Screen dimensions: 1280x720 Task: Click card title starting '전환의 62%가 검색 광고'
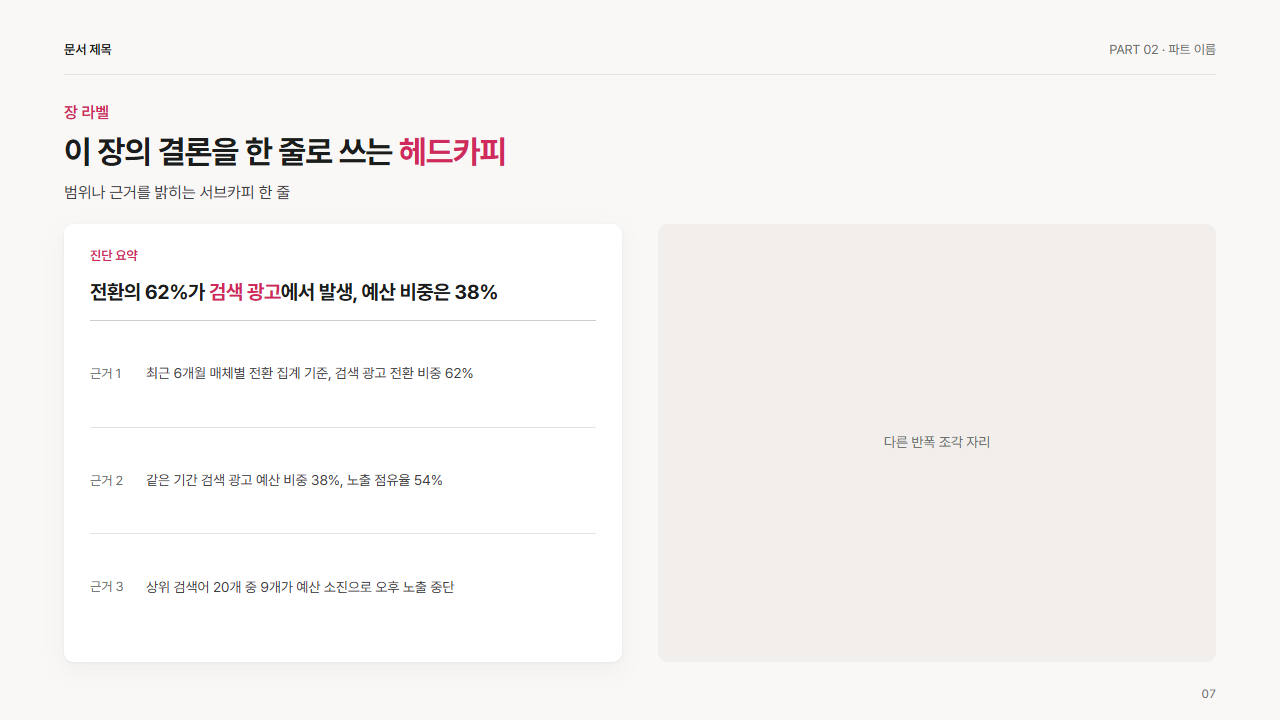coord(294,292)
